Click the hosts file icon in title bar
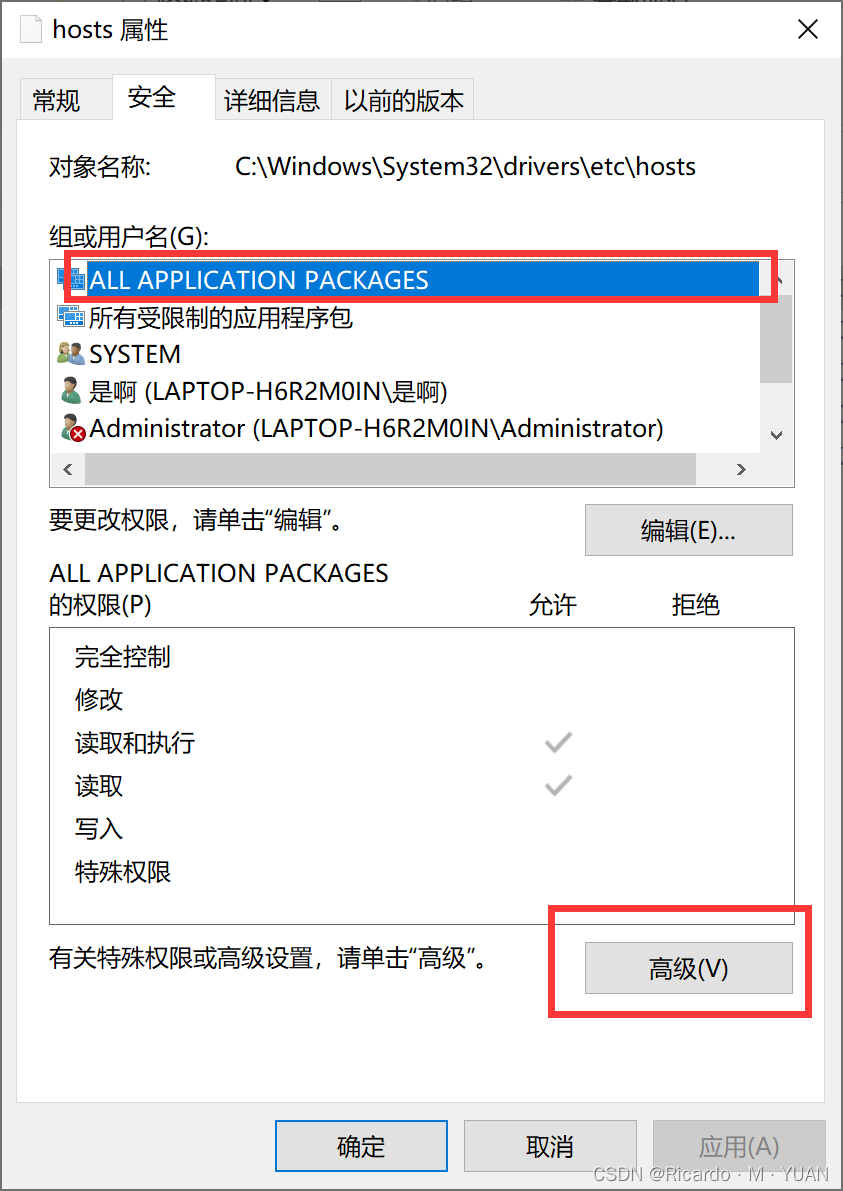 30,30
